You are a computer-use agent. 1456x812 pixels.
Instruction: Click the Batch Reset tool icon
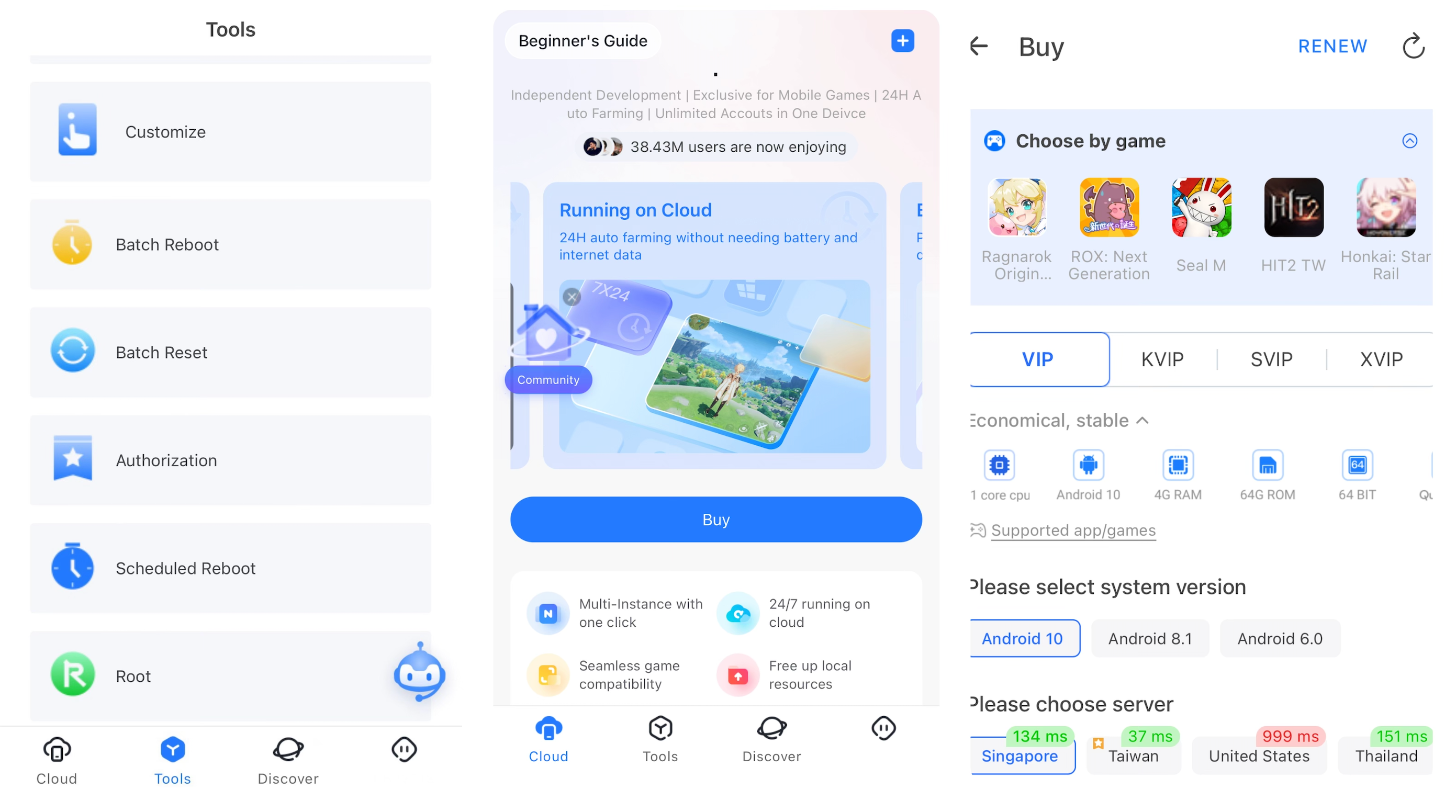[72, 351]
